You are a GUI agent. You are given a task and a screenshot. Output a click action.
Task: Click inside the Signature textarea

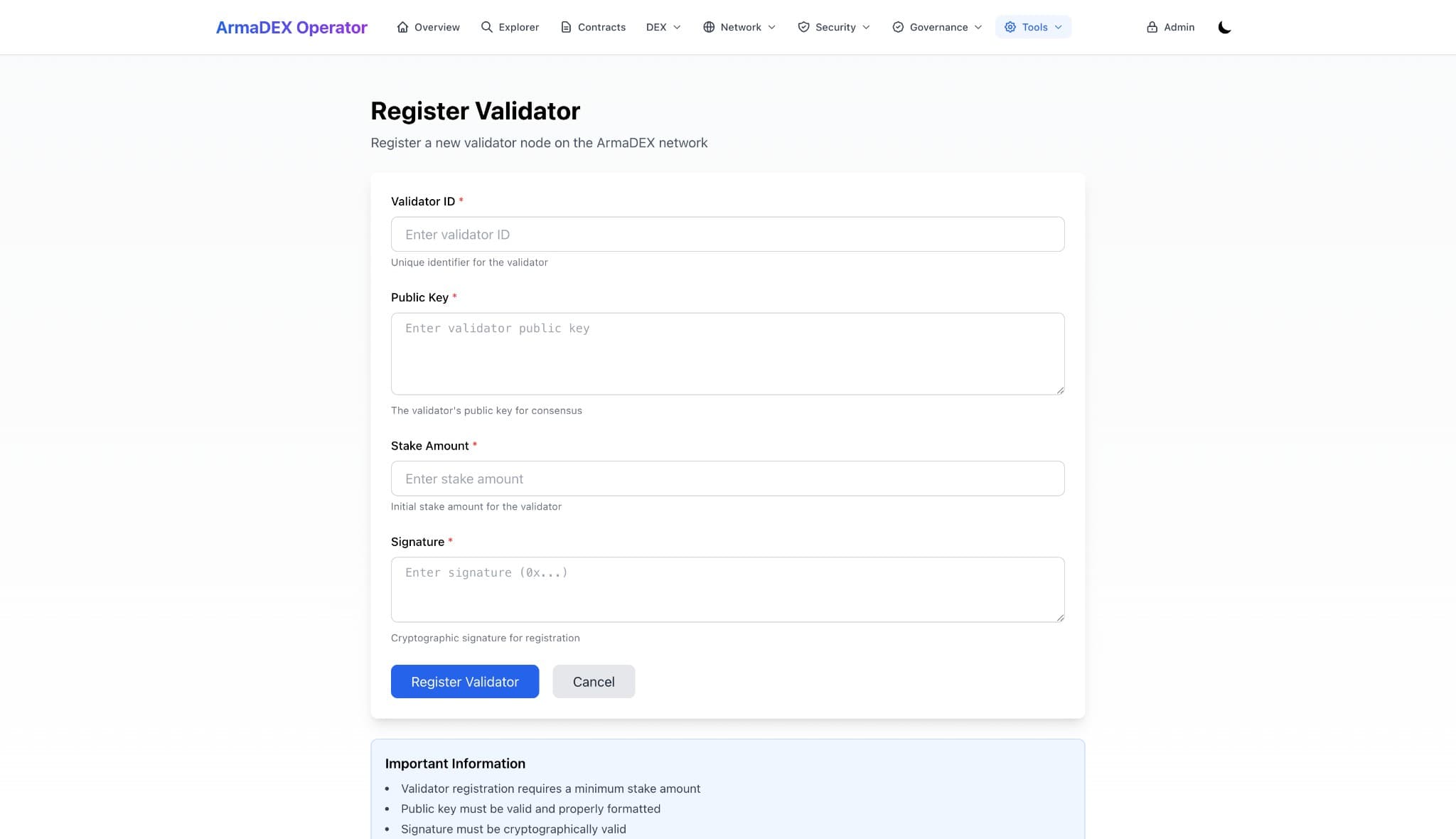[727, 589]
